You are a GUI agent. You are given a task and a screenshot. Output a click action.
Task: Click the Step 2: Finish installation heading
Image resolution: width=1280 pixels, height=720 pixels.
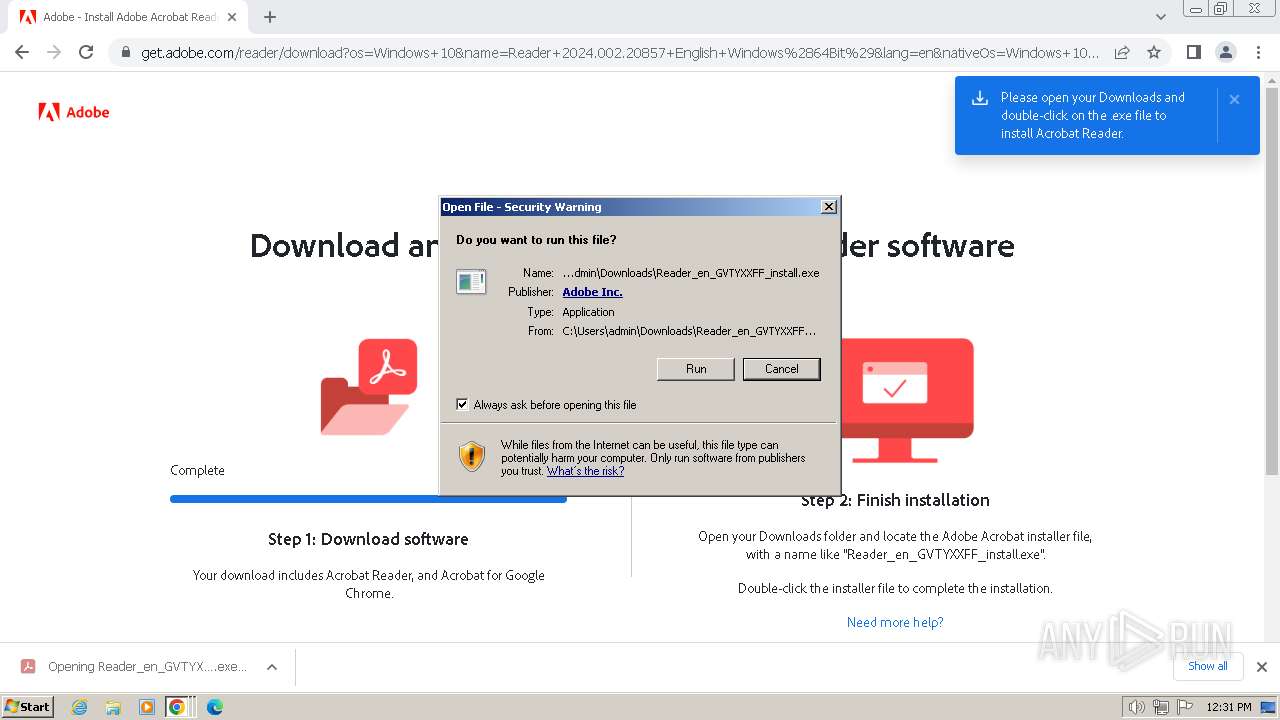pos(895,500)
